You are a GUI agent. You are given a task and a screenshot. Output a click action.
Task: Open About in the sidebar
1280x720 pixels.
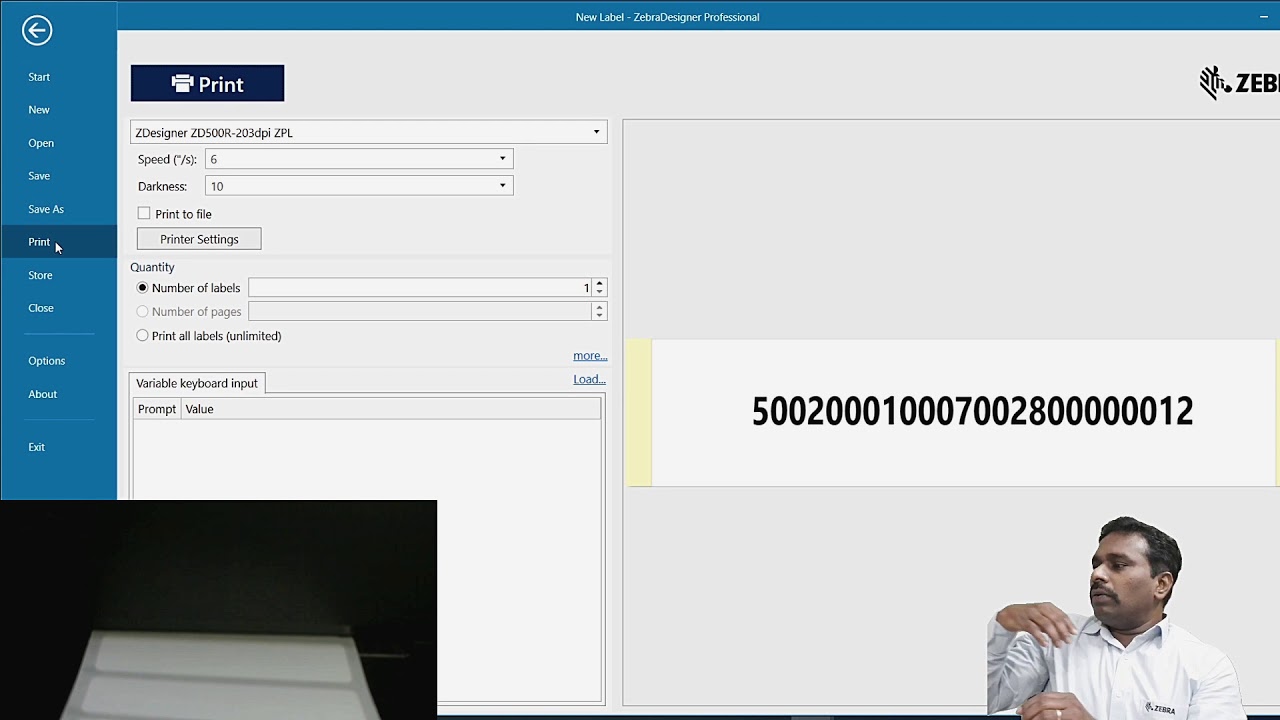click(43, 394)
